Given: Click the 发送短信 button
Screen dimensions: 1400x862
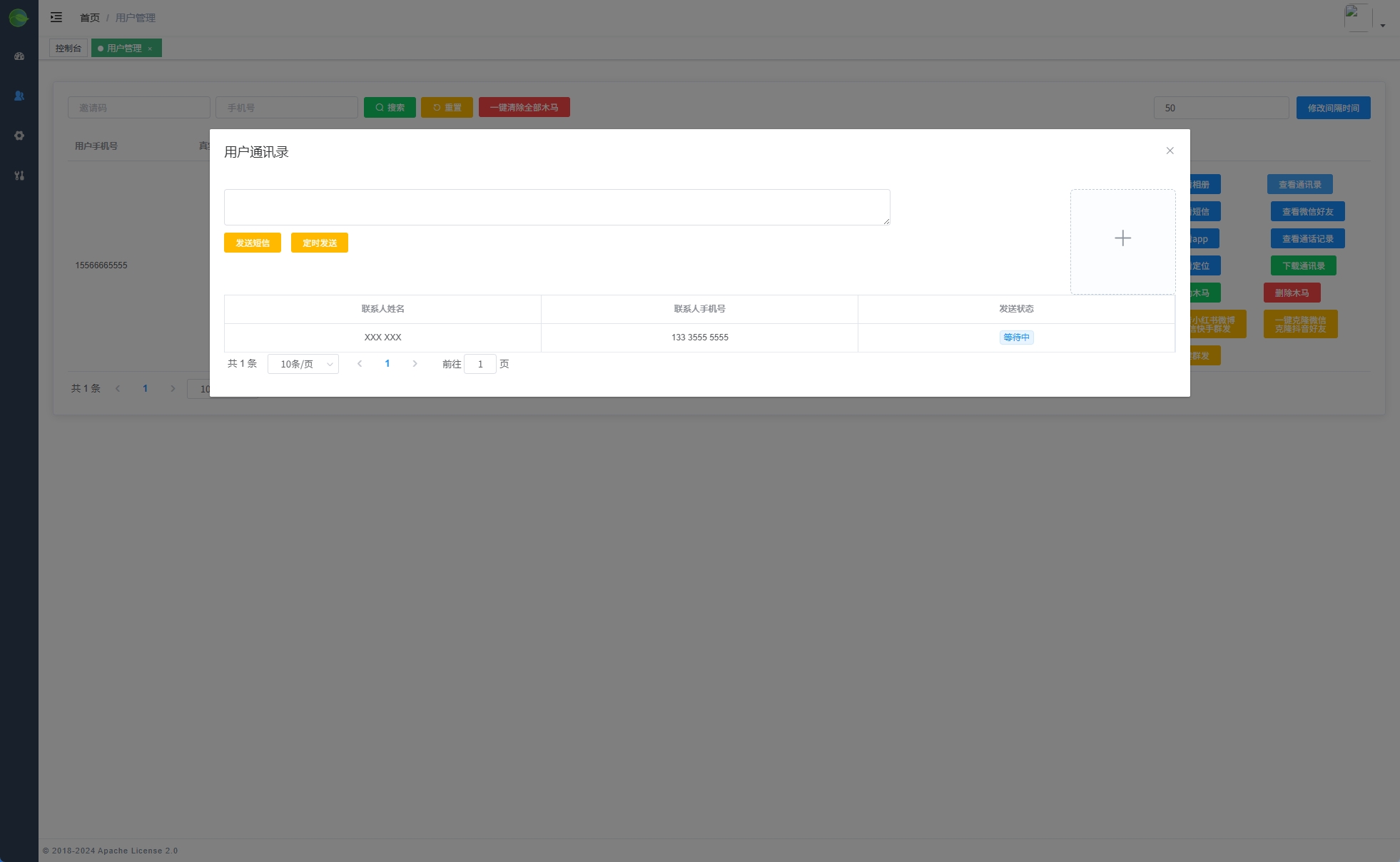Looking at the screenshot, I should pos(253,243).
